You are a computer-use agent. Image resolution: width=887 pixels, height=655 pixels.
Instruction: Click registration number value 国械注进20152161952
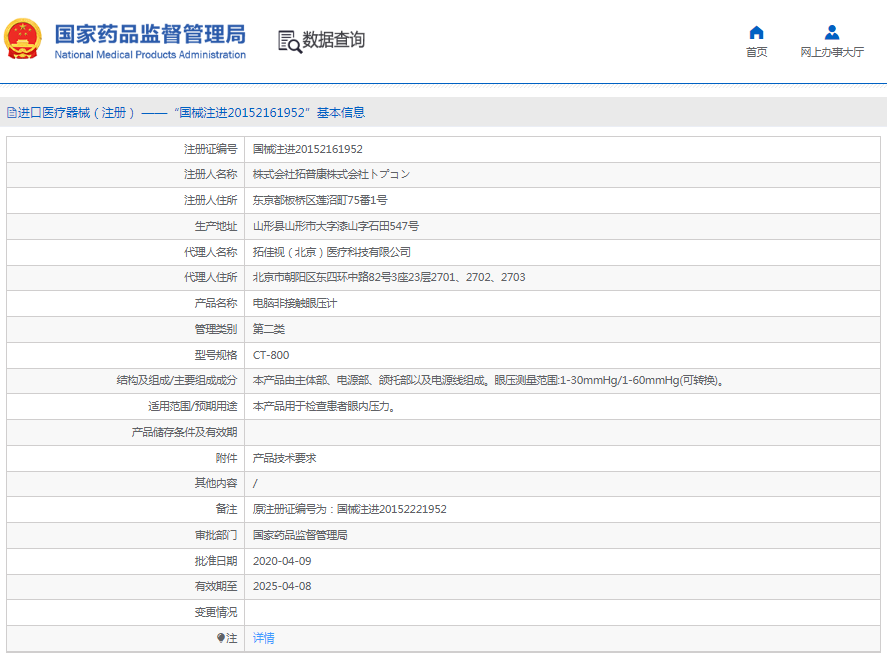(307, 149)
